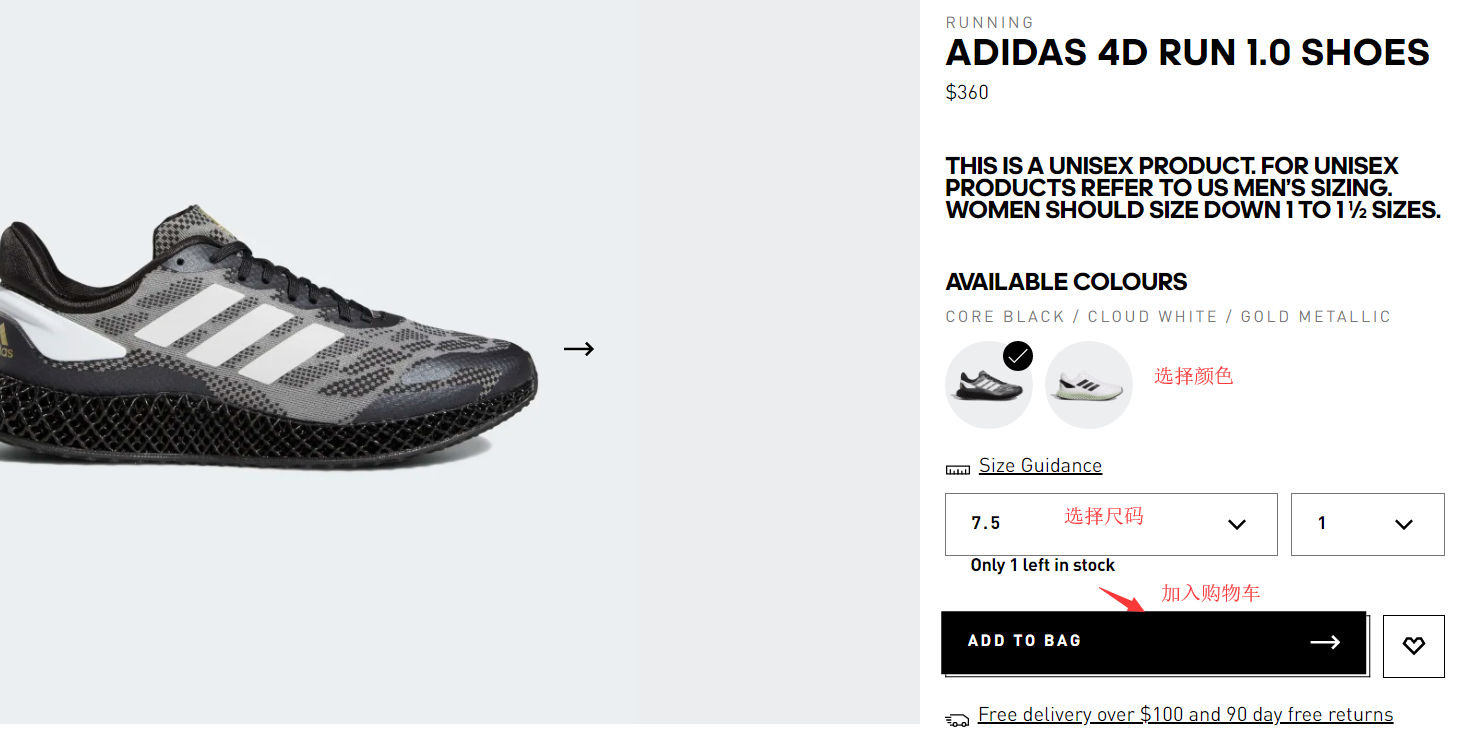Click the next product image arrow
This screenshot has height=738, width=1470.
coord(579,349)
